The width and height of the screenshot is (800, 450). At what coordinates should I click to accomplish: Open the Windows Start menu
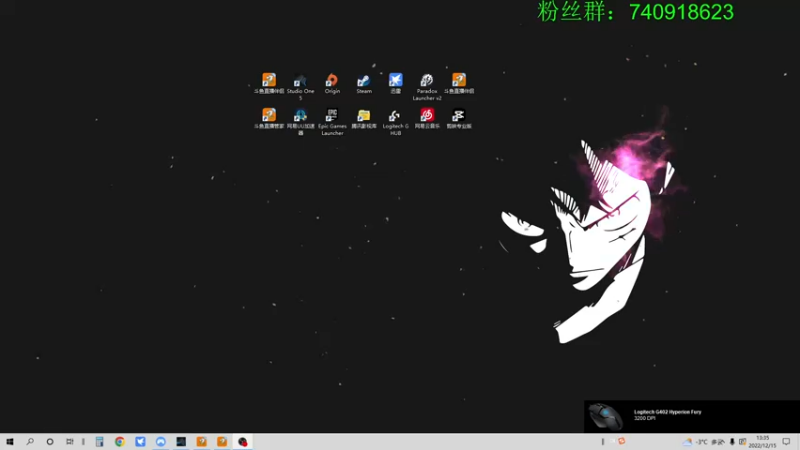(x=10, y=442)
